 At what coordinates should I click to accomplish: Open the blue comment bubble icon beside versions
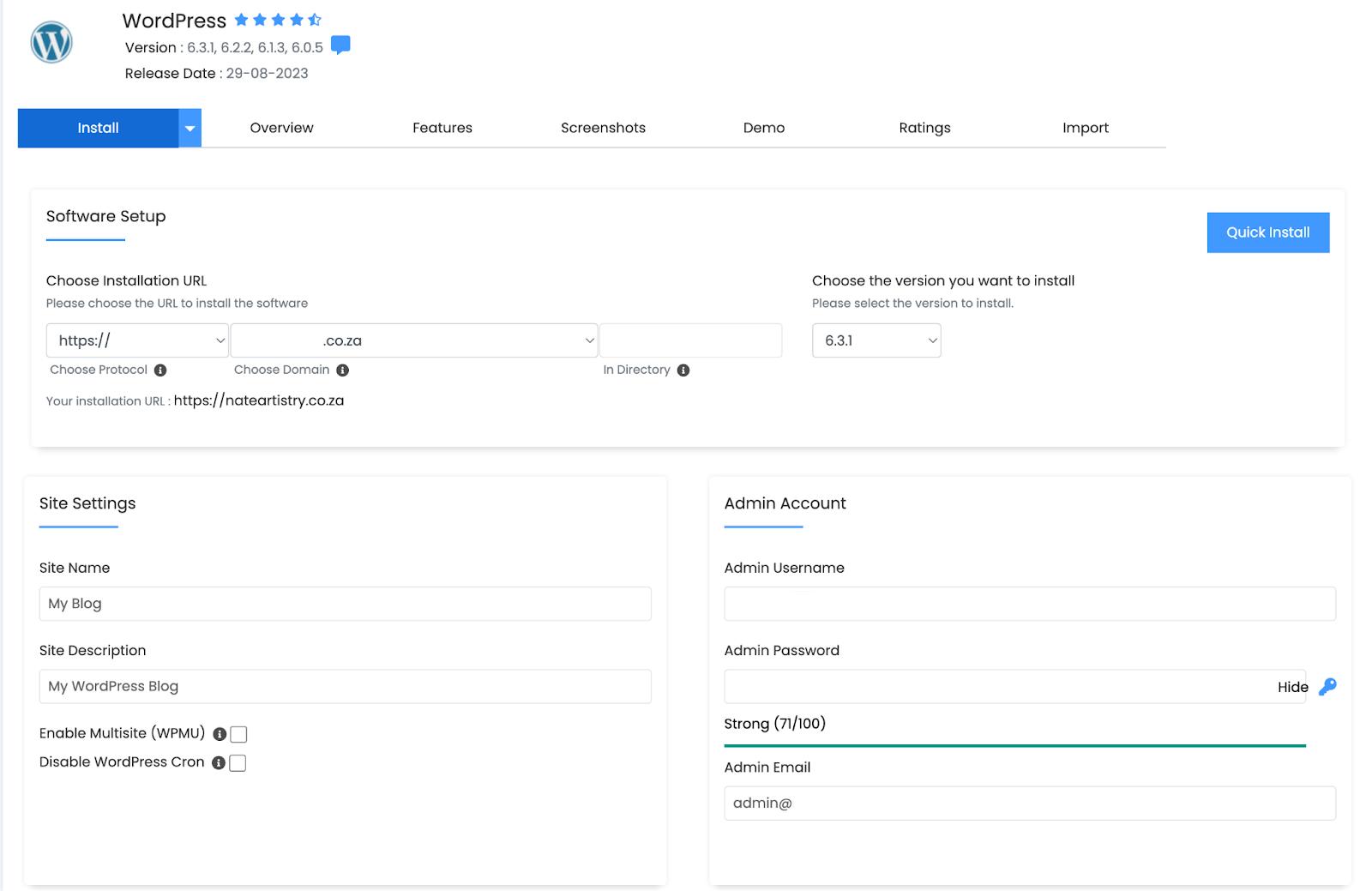point(340,45)
